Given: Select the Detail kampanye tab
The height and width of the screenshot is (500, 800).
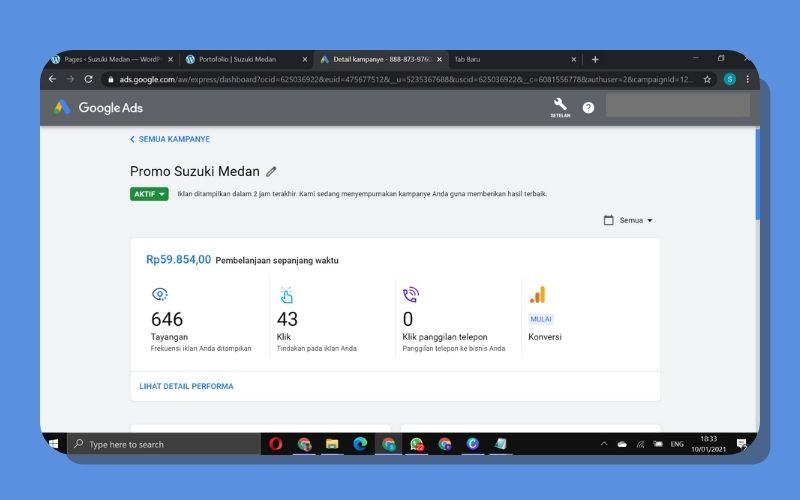Looking at the screenshot, I should click(382, 59).
